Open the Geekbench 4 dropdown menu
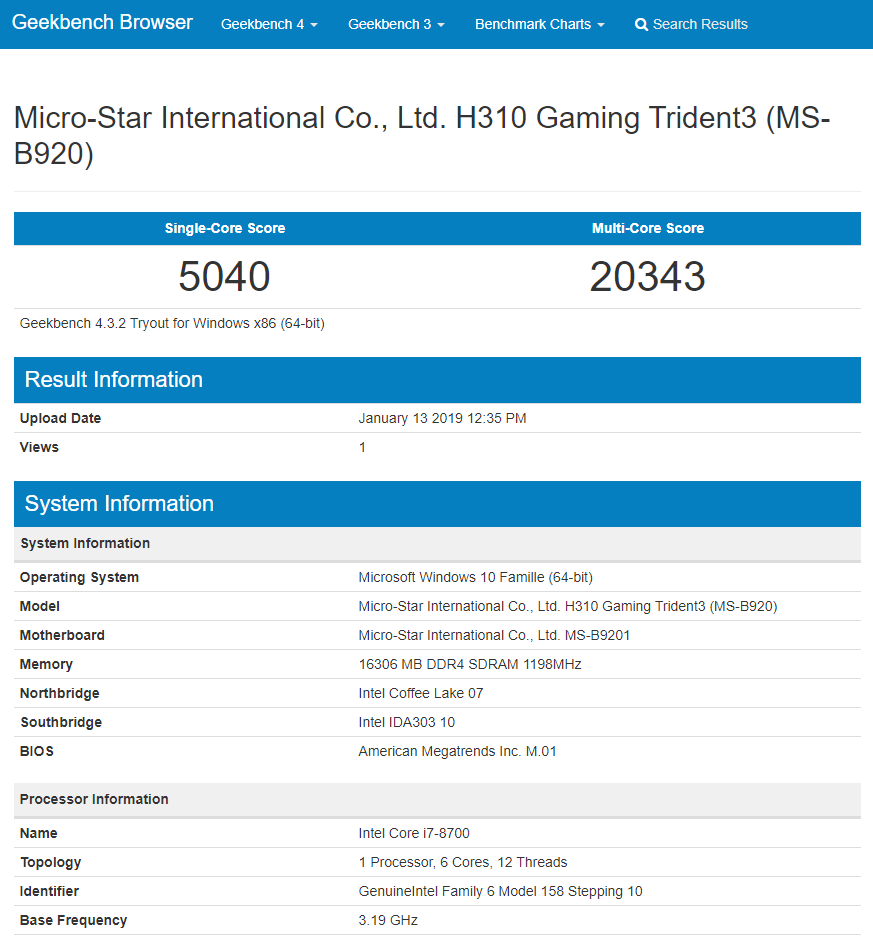 [x=269, y=25]
